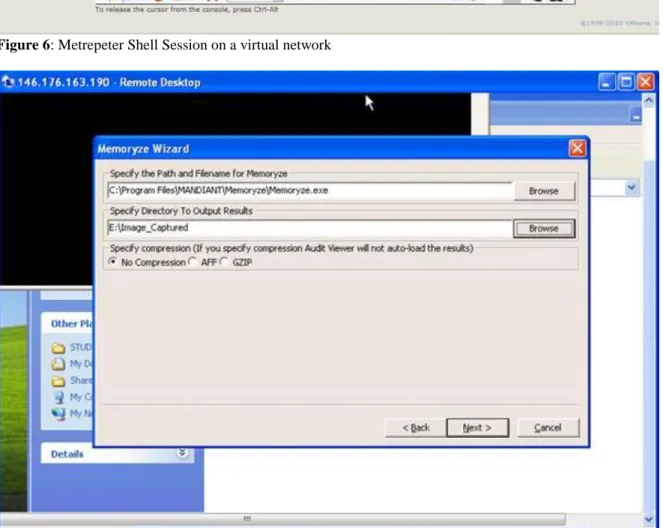Open the Shared folder icon in Other Places
The width and height of the screenshot is (663, 528).
tap(58, 381)
